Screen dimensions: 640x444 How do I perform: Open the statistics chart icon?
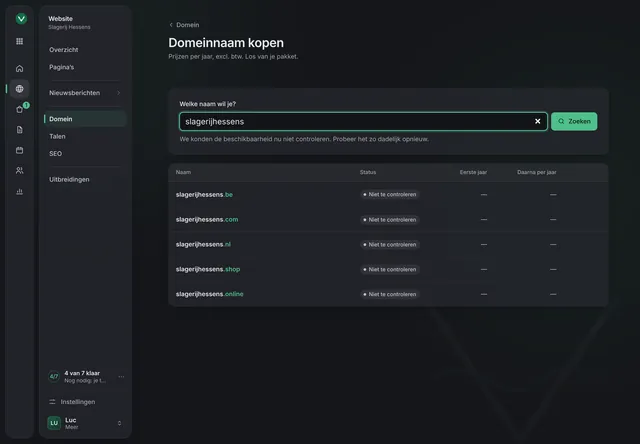click(19, 191)
